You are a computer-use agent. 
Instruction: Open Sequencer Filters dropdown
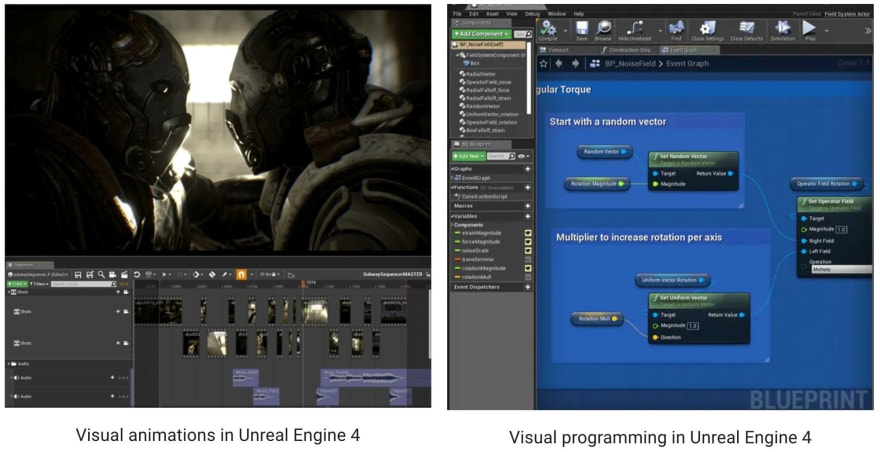click(x=40, y=284)
